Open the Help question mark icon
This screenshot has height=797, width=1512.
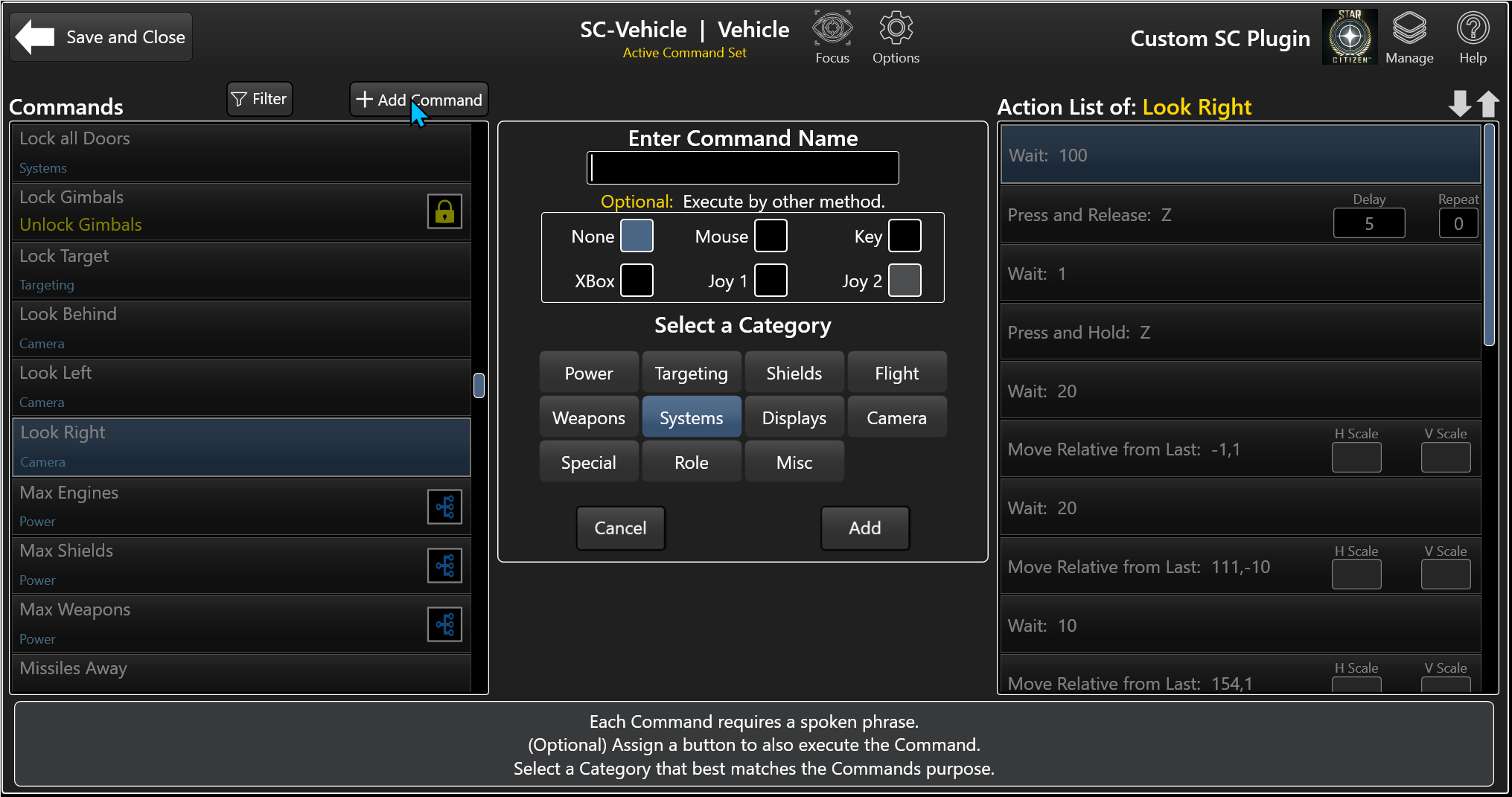point(1472,30)
